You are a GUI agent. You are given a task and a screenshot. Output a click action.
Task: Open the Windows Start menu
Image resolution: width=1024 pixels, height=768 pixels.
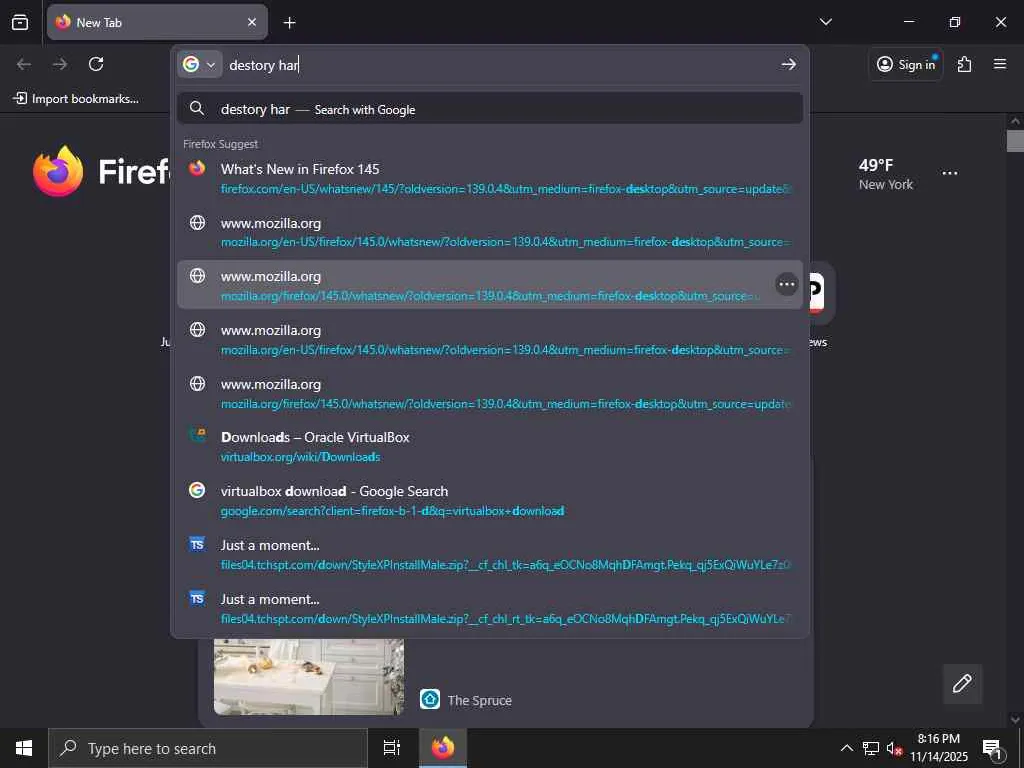coord(24,748)
